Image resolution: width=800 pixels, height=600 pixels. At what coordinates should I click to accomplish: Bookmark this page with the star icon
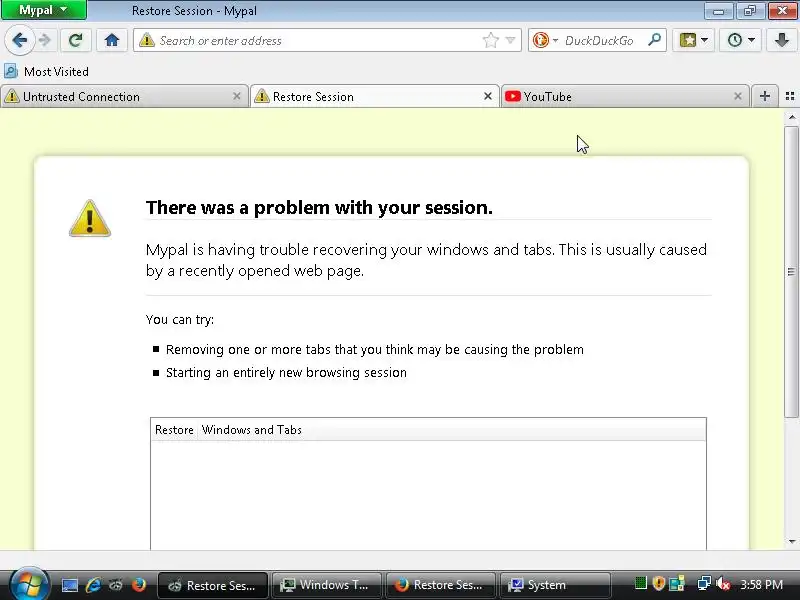pos(490,40)
